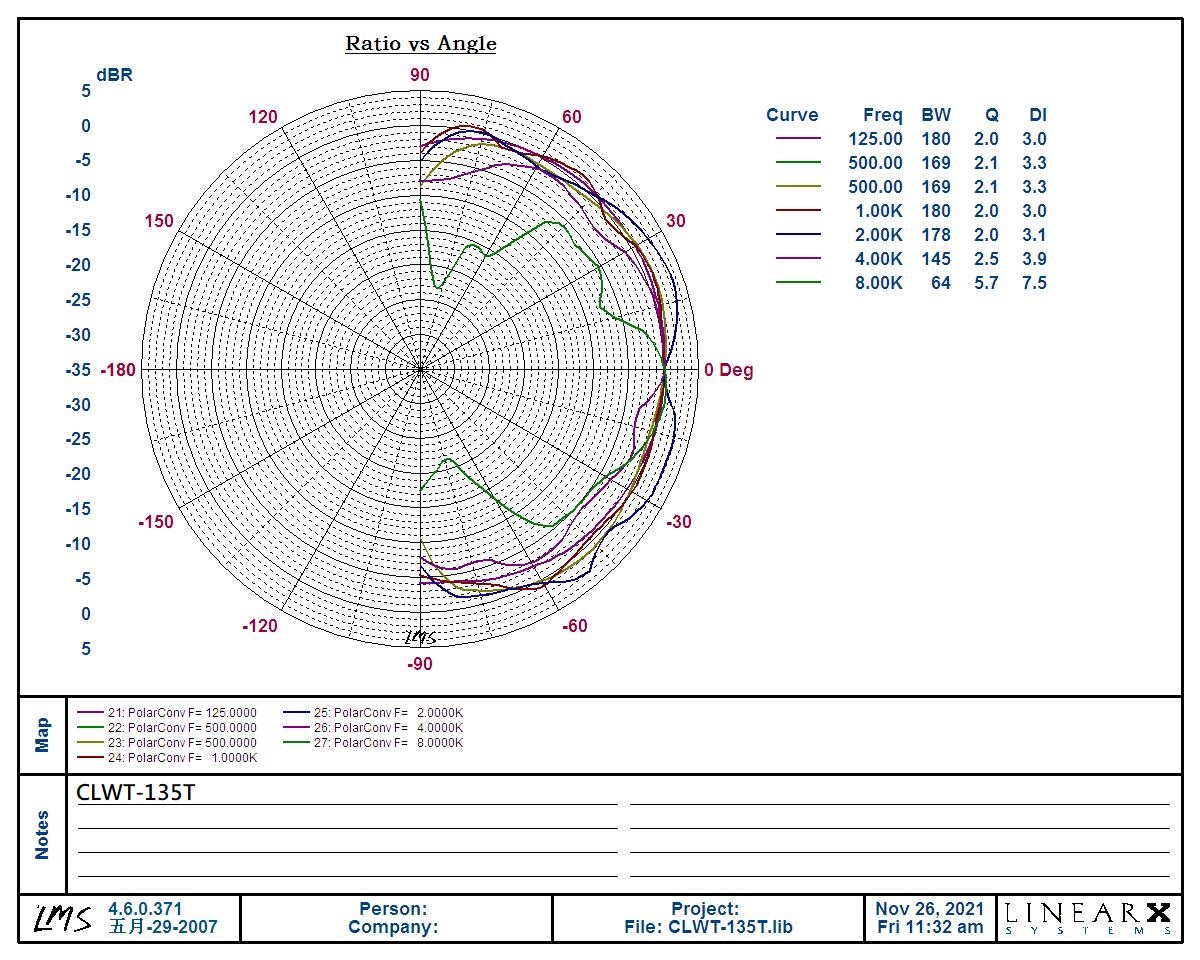Select the DI value 3.1
The image size is (1200, 960).
[x=1034, y=235]
